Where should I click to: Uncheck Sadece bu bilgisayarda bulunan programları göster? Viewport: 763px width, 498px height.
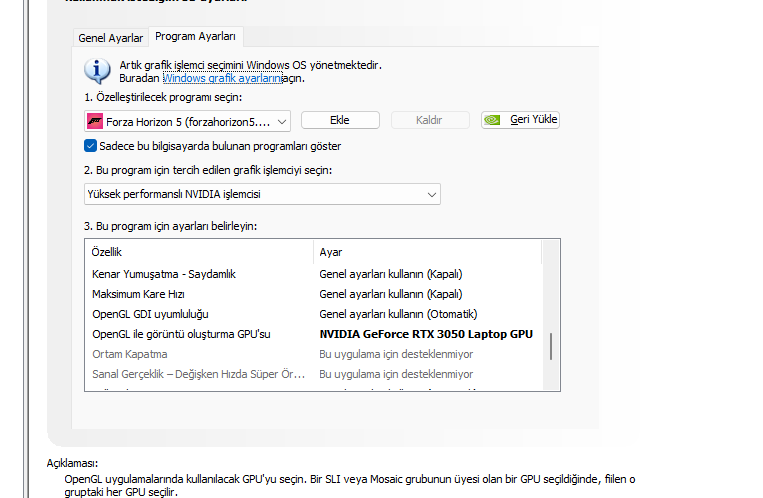coord(91,146)
